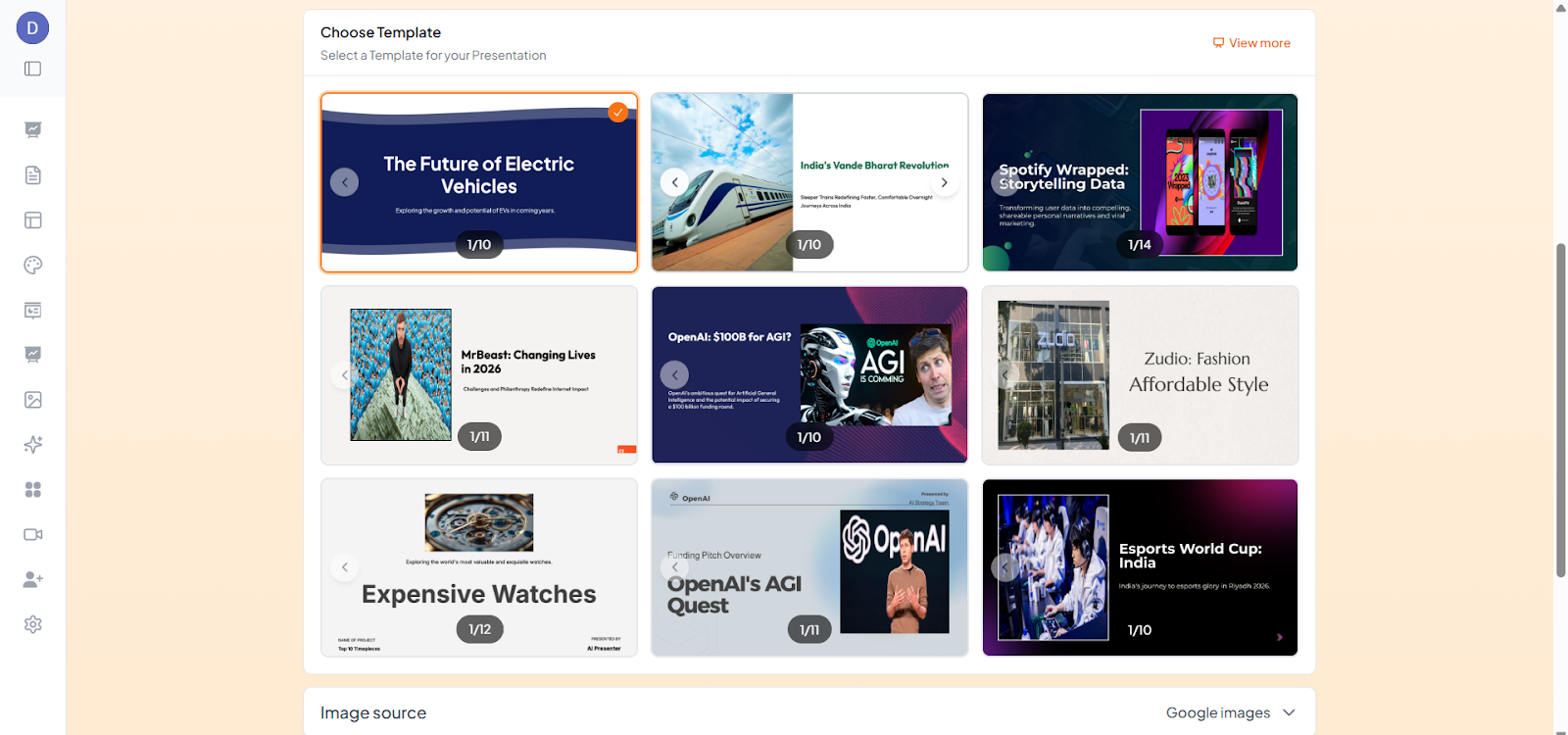Open the add user sidebar icon

[x=32, y=579]
